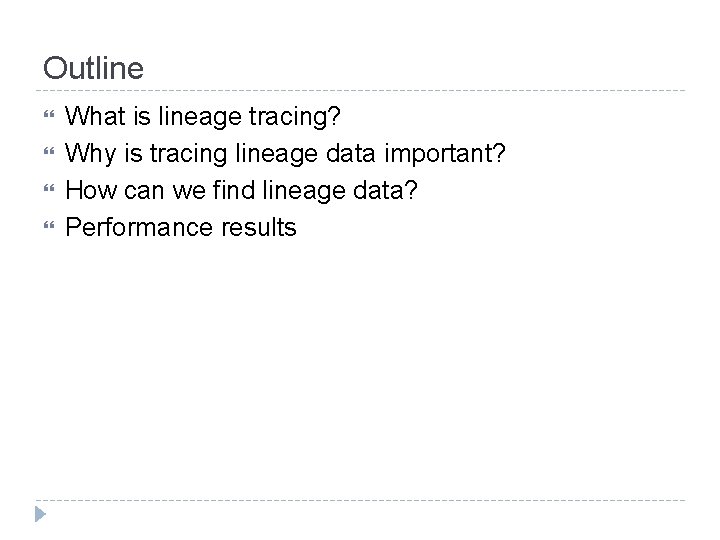Click the dashed divider below the Outline title

pyautogui.click(x=360, y=91)
